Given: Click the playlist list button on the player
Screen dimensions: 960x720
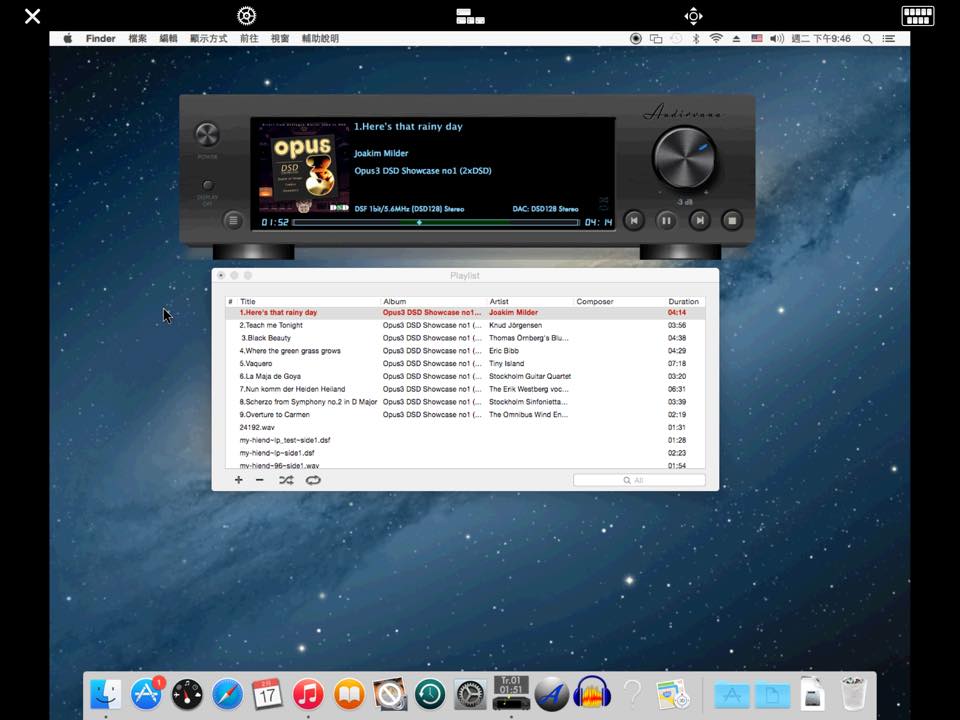Looking at the screenshot, I should click(233, 220).
